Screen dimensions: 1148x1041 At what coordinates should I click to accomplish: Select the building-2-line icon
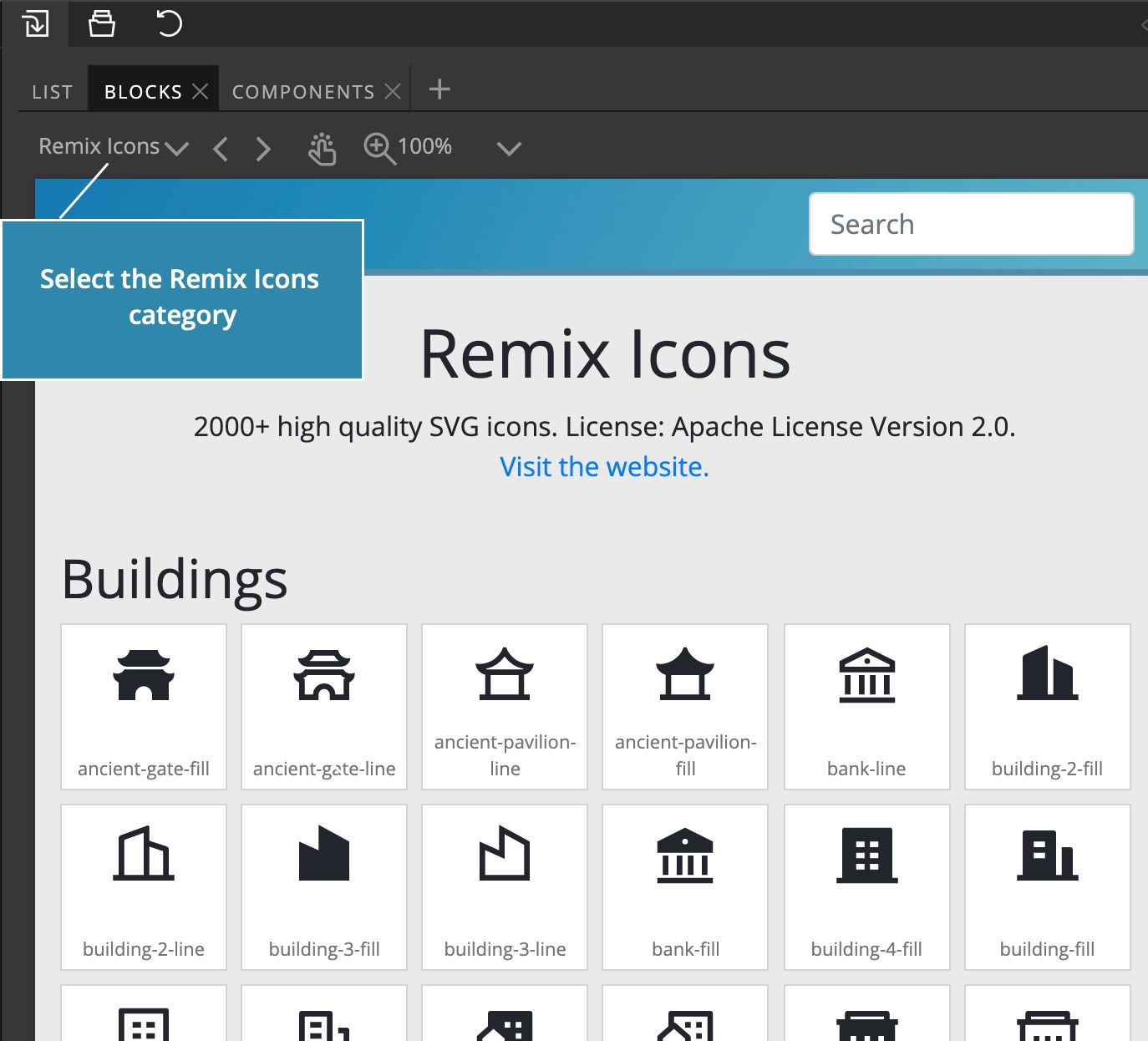pos(144,887)
